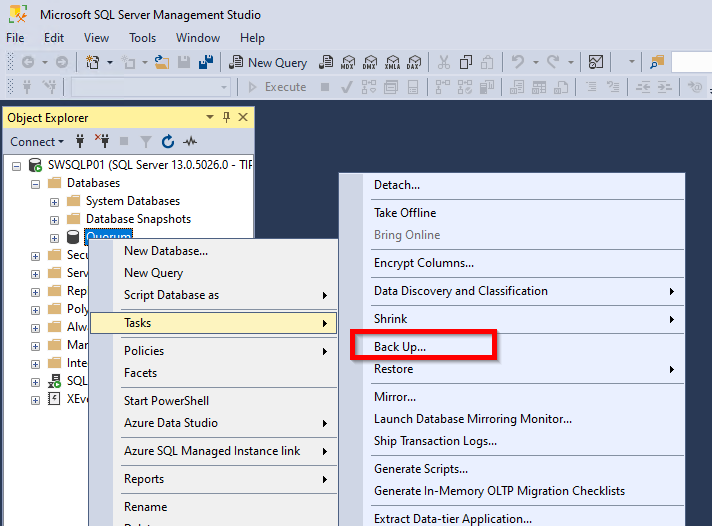Viewport: 712px width, 526px height.
Task: Click the DMX query icon
Action: click(370, 62)
